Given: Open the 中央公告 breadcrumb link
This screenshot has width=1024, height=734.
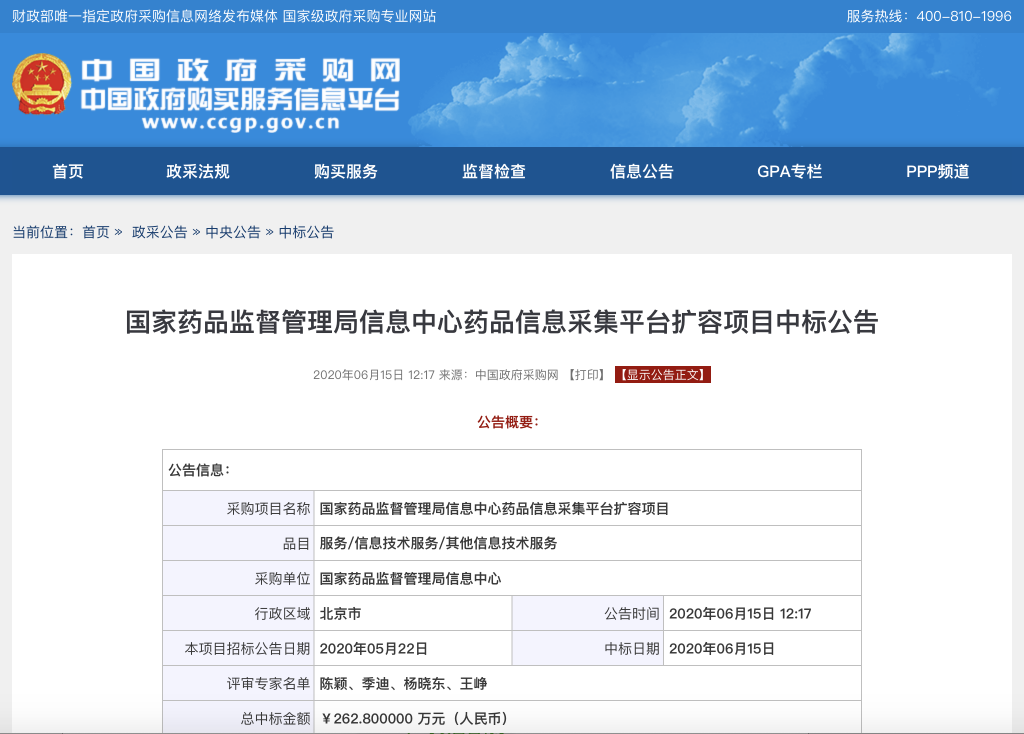Looking at the screenshot, I should [232, 232].
